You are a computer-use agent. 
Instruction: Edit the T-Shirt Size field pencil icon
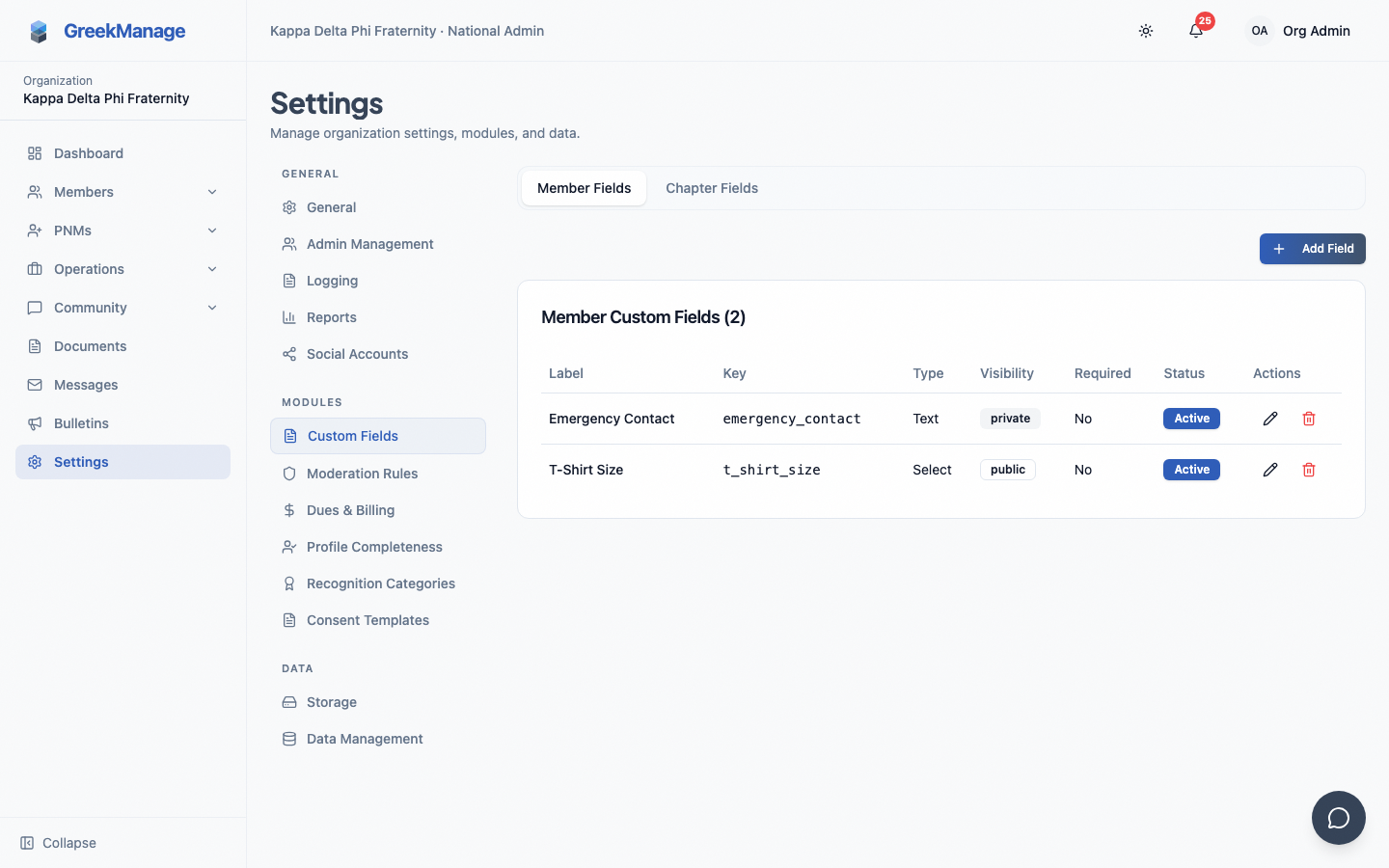coord(1270,470)
